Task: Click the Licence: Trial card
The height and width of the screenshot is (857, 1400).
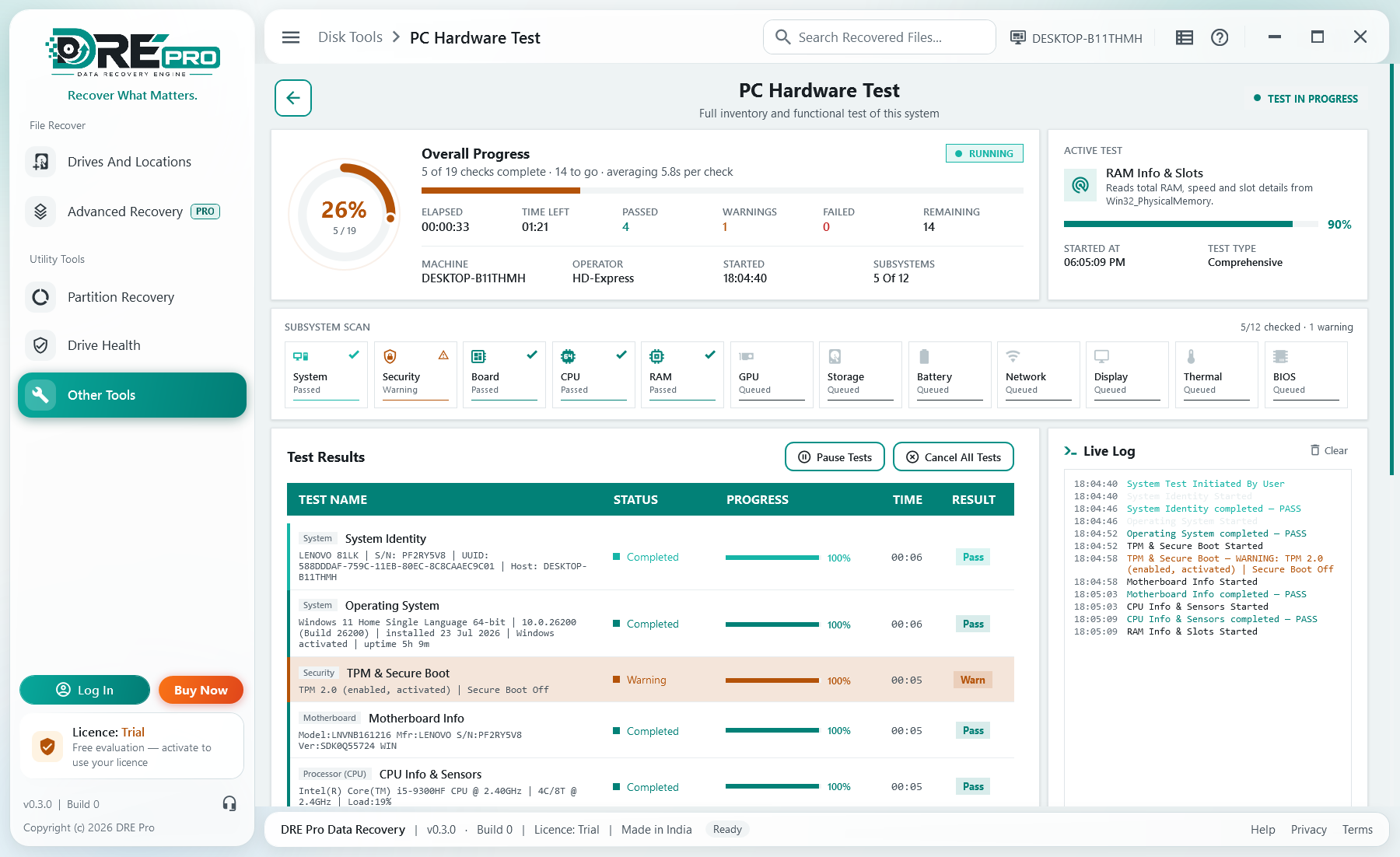Action: pos(132,747)
